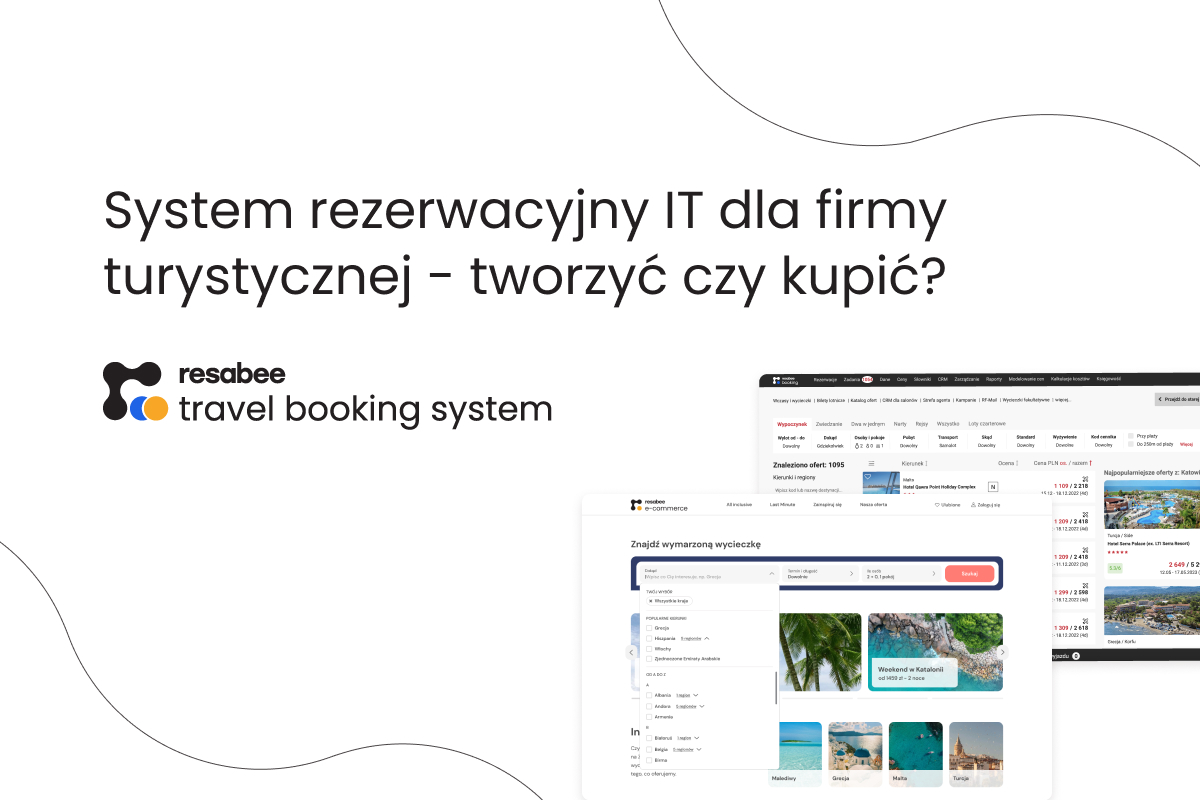The image size is (1200, 800).
Task: Click the carousel next arrow
Action: pos(1002,652)
